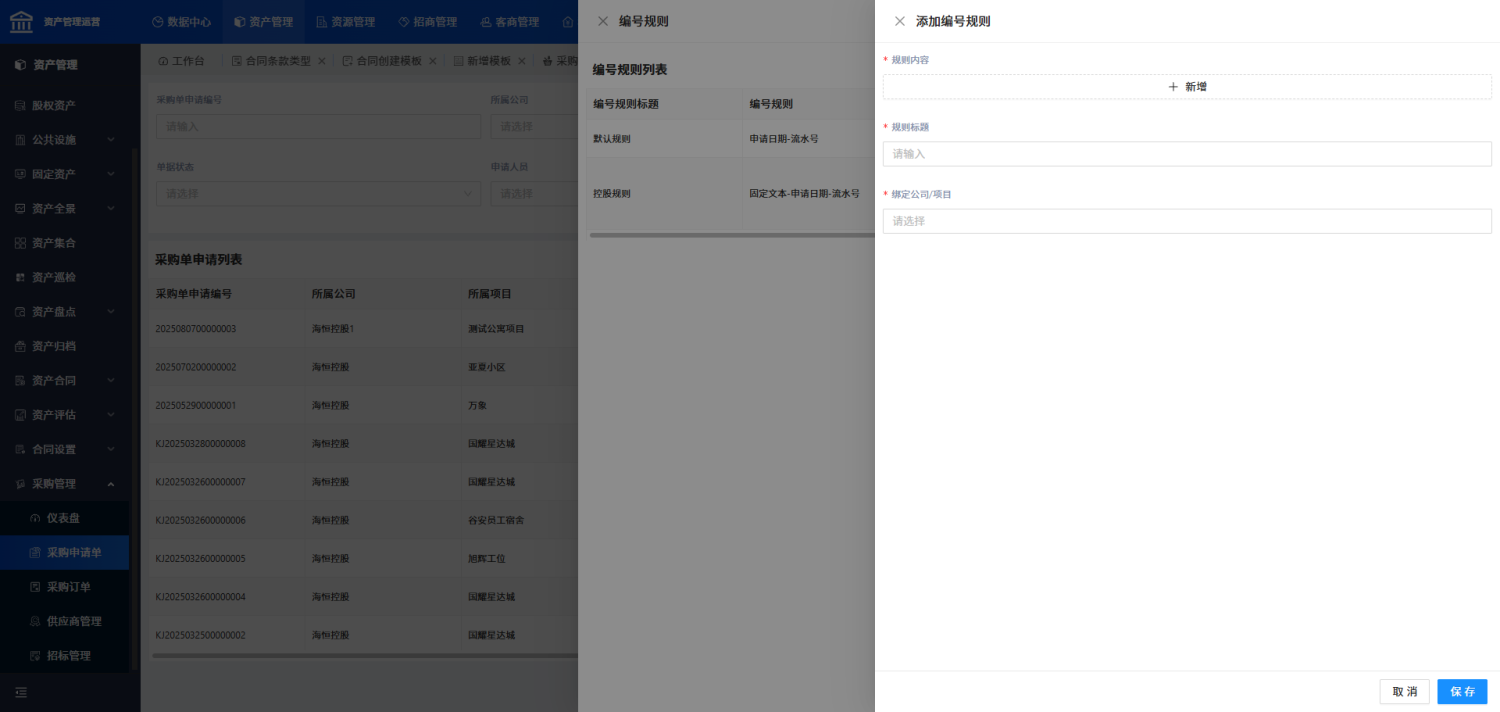Screen dimensions: 1500x712
Task: Click the 控股规则 row in 编号规则列表
Action: [x=731, y=194]
